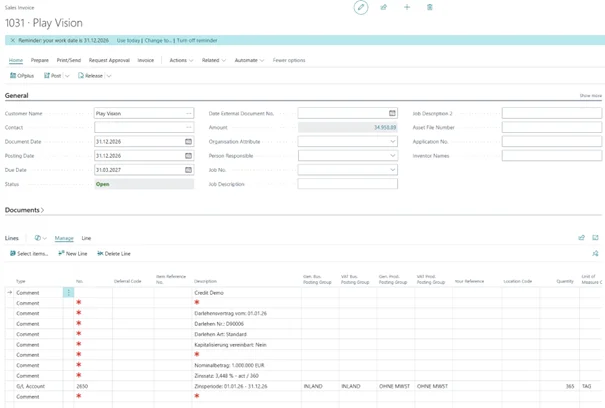605x408 pixels.
Task: Click Show more in General section
Action: (590, 96)
